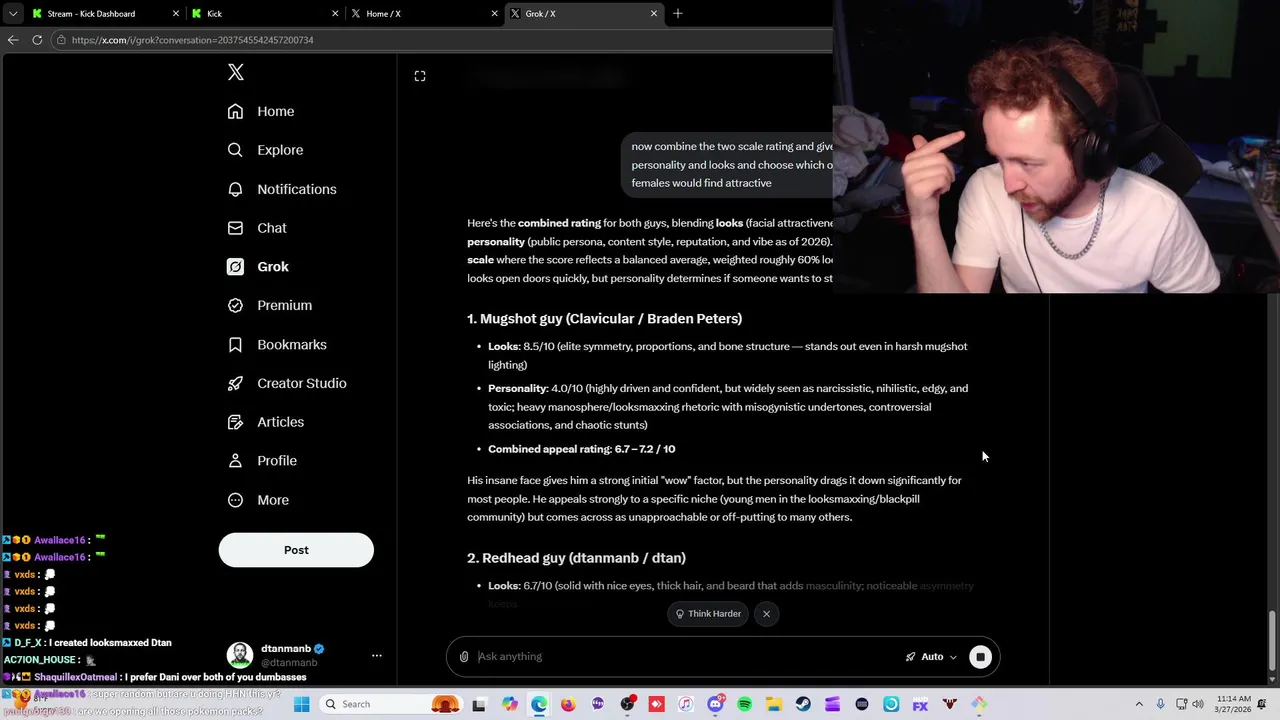Image resolution: width=1280 pixels, height=720 pixels.
Task: Expand the browser tab search dropdown
Action: pyautogui.click(x=13, y=13)
